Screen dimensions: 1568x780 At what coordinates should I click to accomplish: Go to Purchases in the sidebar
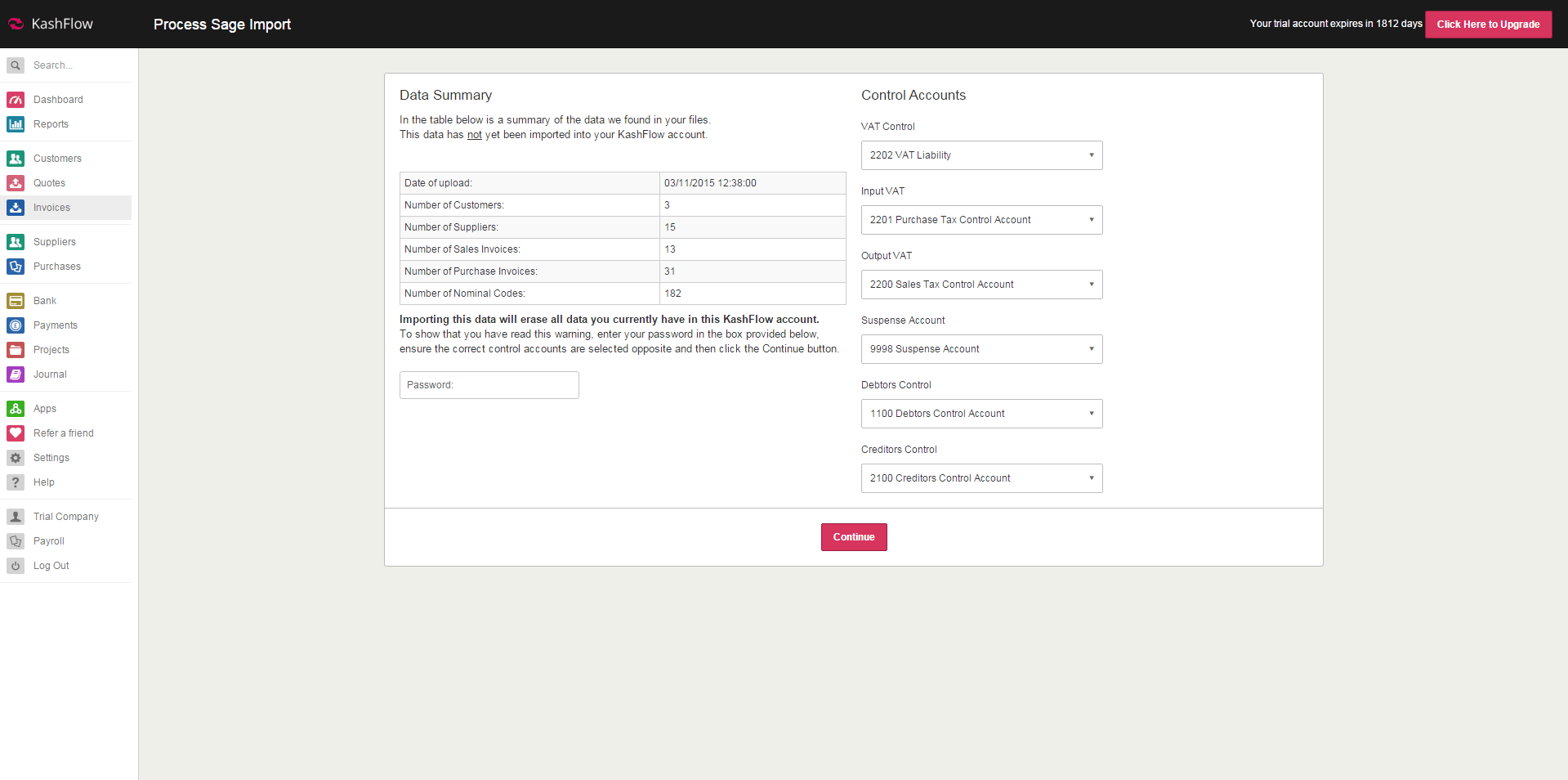coord(56,267)
